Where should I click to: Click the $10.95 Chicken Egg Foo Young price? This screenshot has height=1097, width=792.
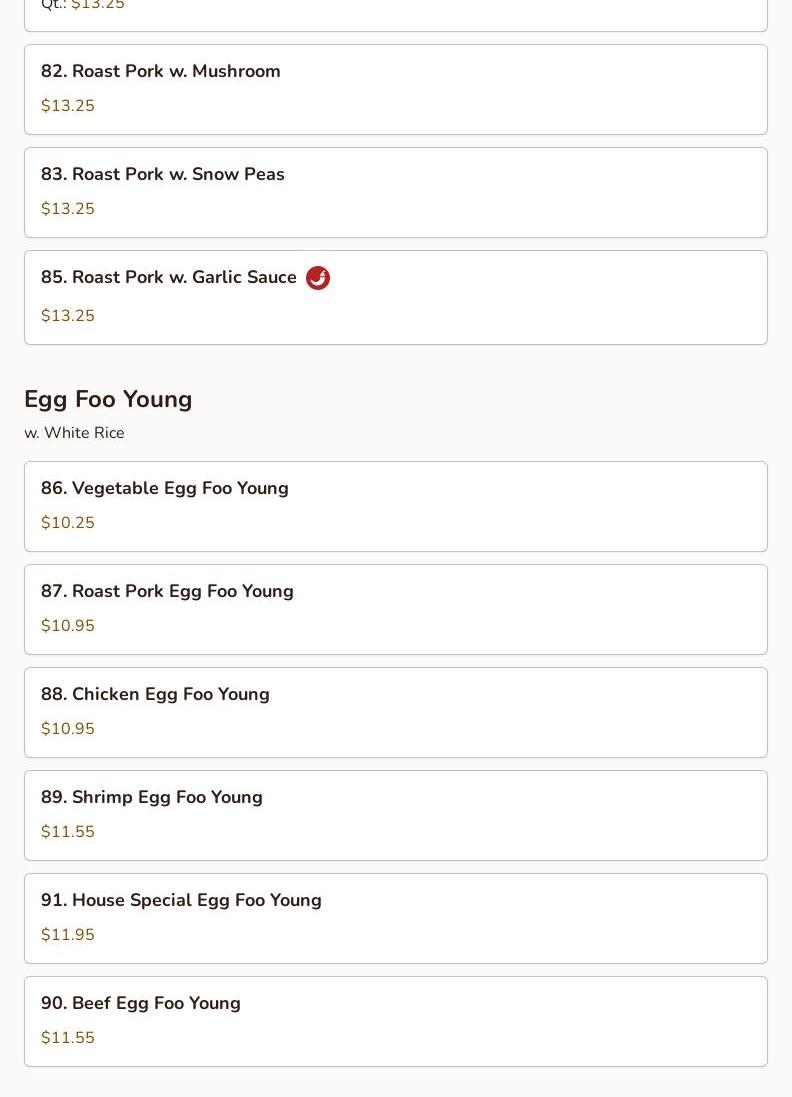click(68, 729)
